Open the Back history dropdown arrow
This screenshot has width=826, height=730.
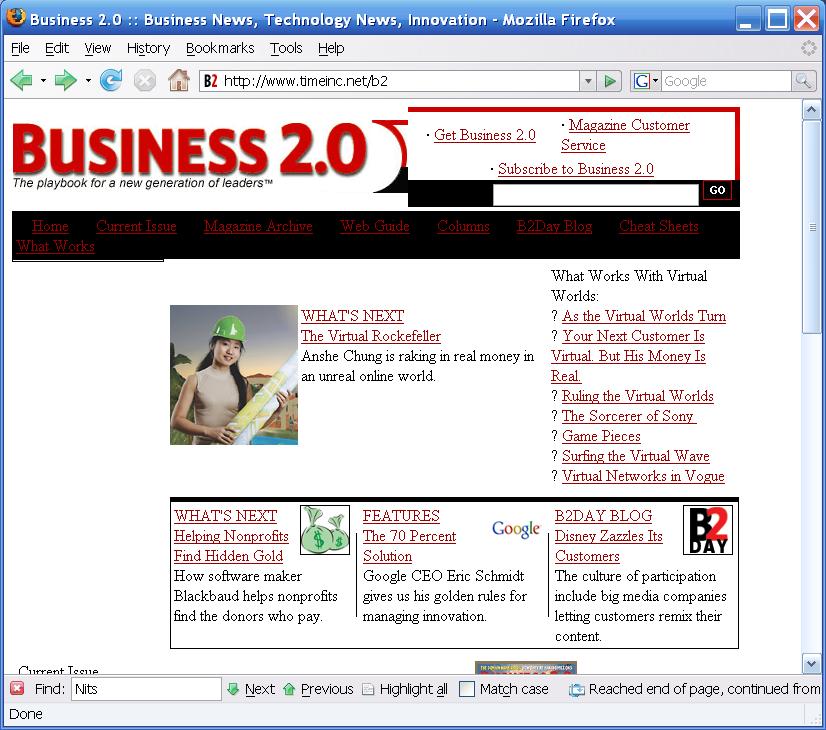pyautogui.click(x=43, y=81)
